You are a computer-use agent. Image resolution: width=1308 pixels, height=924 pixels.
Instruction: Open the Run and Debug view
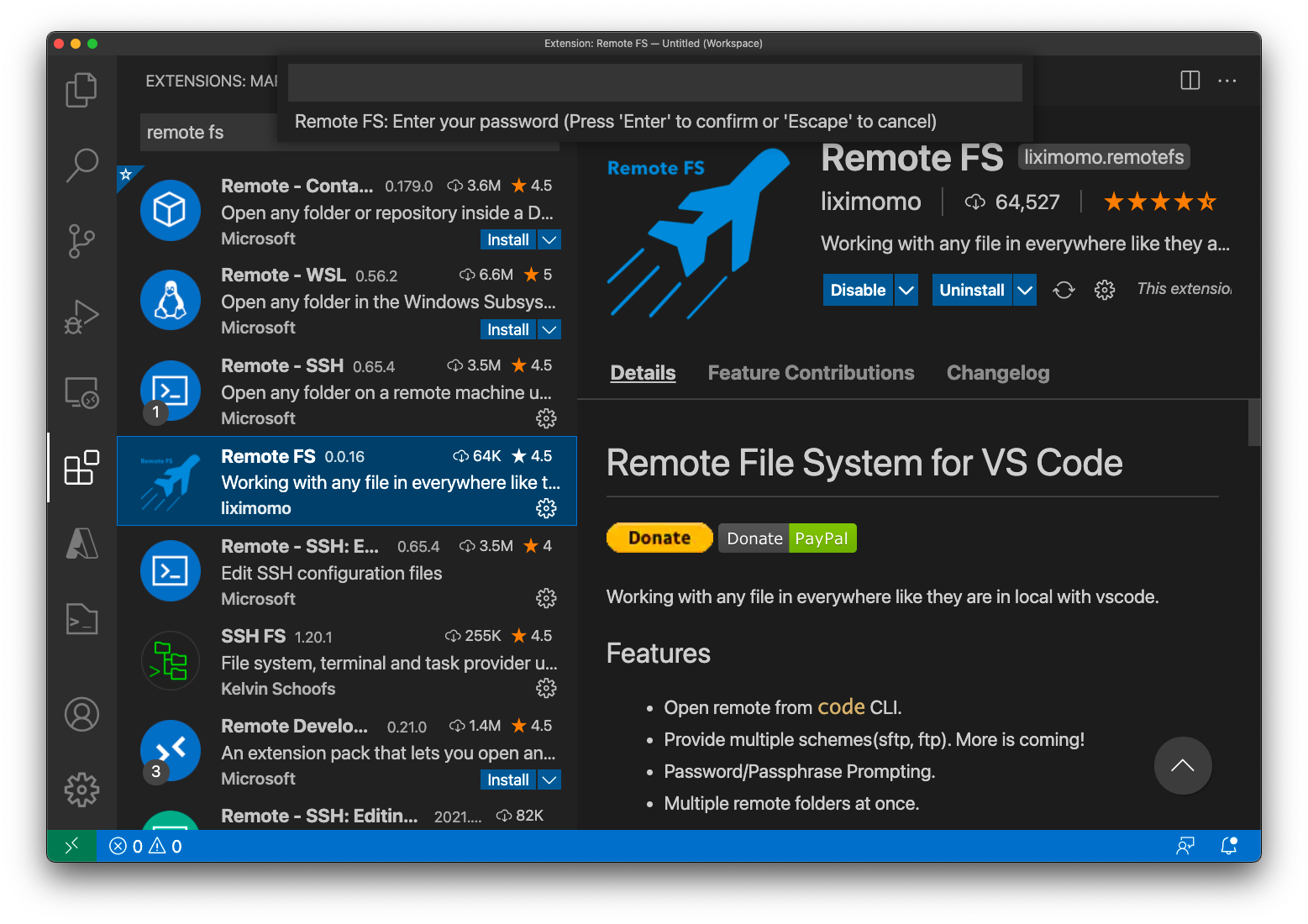(x=81, y=317)
